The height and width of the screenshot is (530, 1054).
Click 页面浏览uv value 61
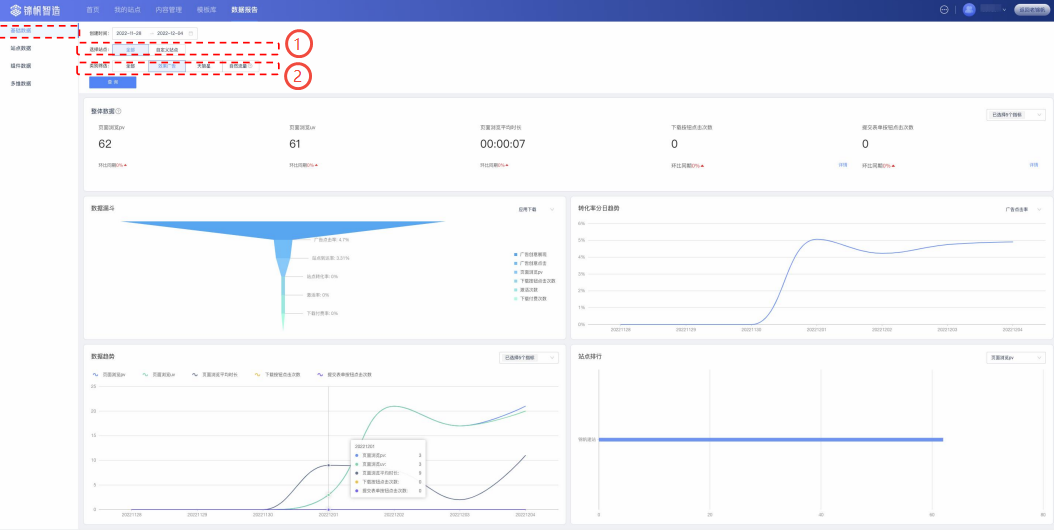(x=294, y=144)
